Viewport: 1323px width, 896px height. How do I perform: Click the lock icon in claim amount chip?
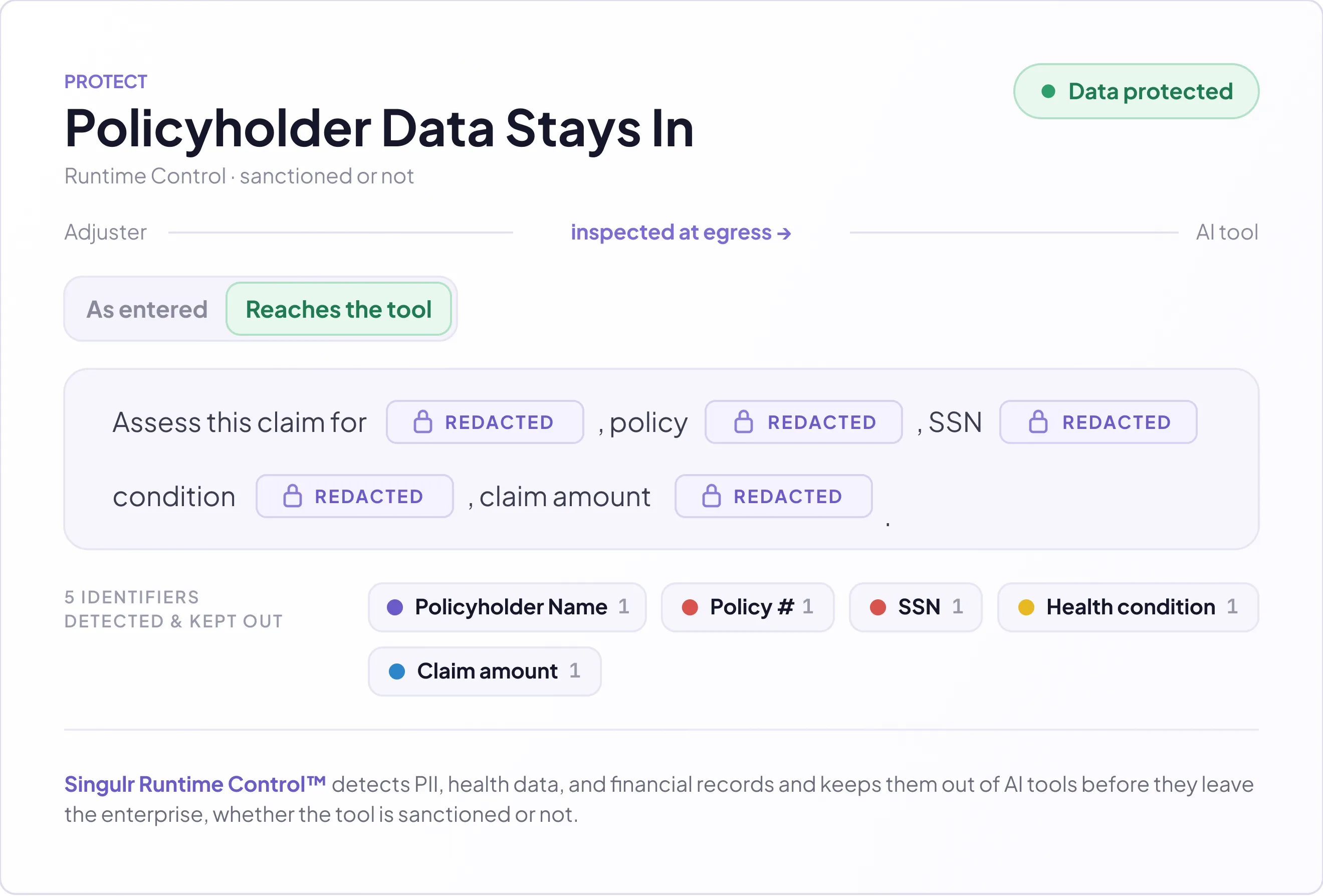click(712, 497)
